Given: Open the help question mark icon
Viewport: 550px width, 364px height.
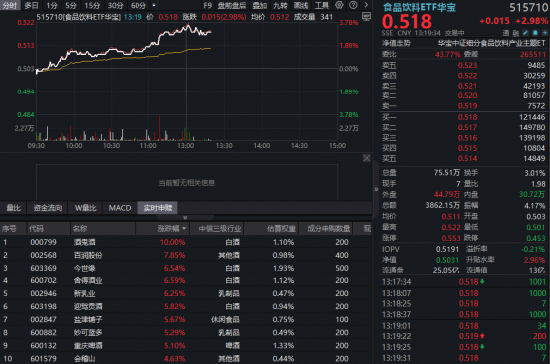Looking at the screenshot, I should coord(353,5).
